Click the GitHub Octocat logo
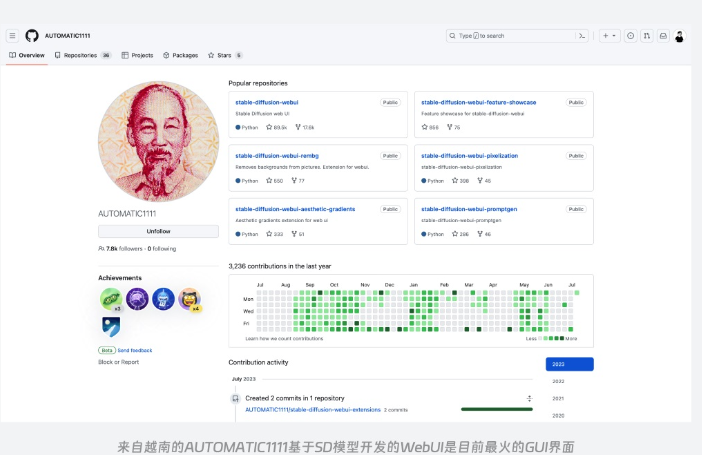702x455 pixels. tap(32, 36)
